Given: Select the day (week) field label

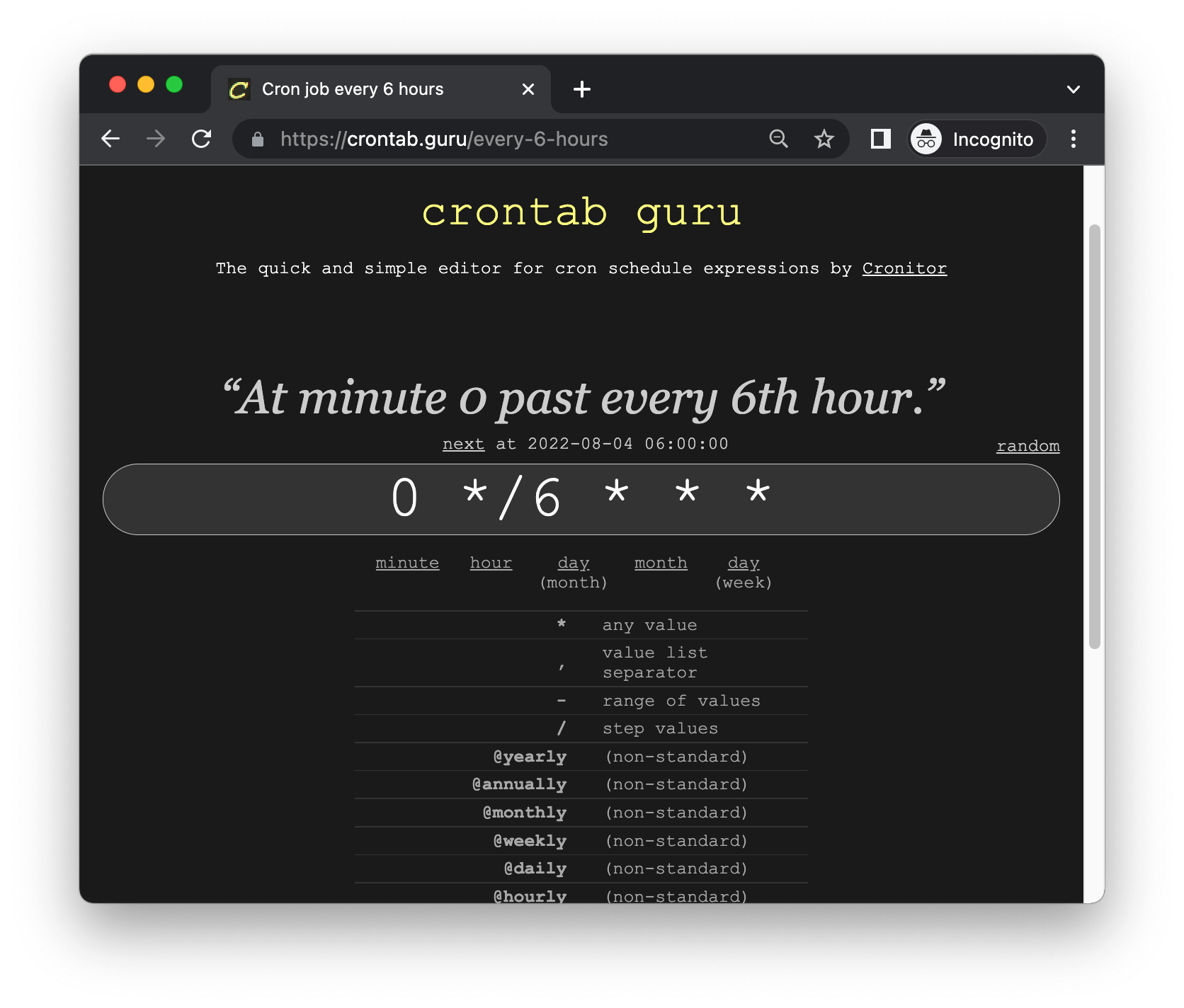Looking at the screenshot, I should 744,572.
